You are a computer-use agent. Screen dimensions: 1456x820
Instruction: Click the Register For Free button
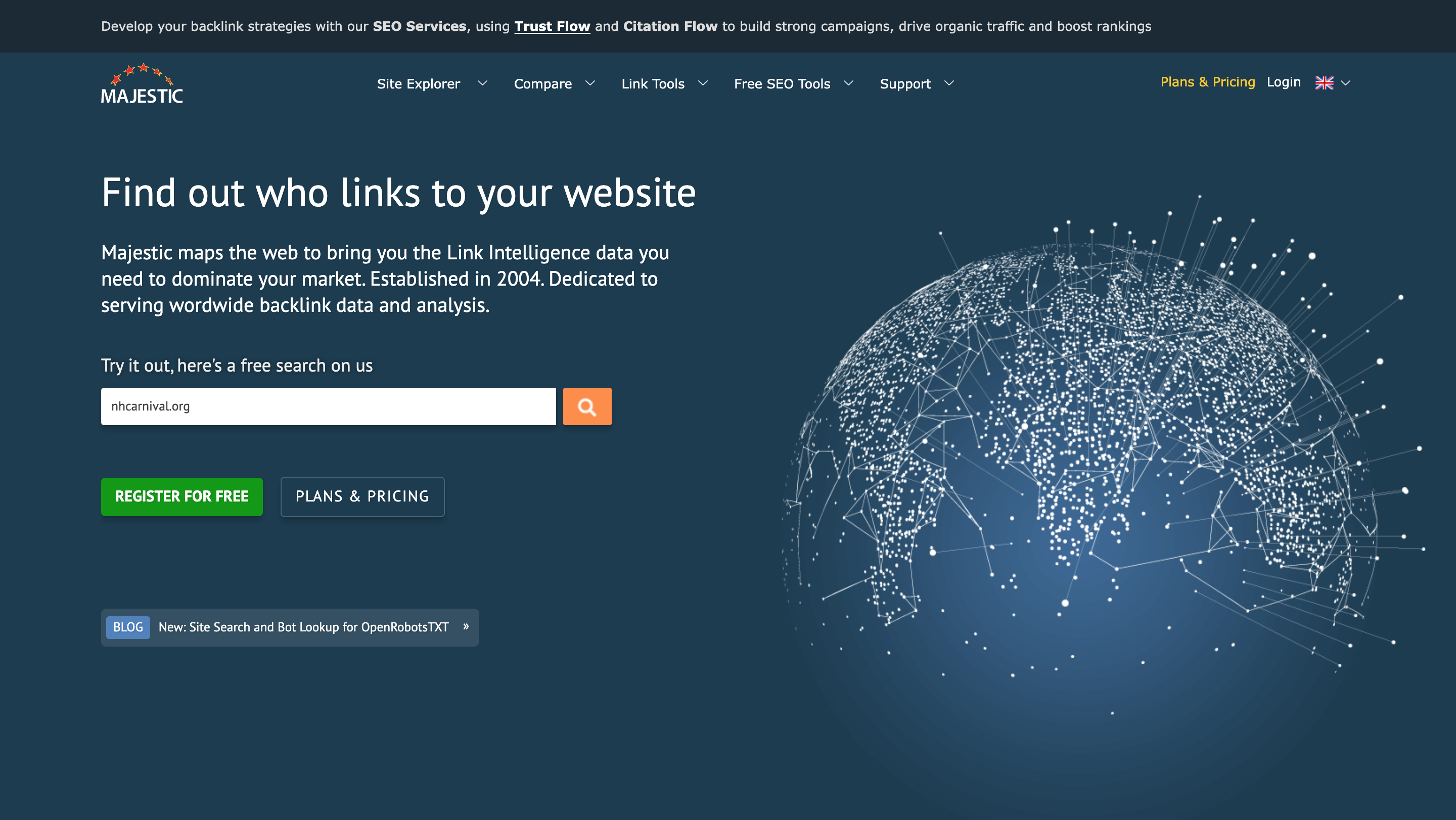tap(182, 497)
